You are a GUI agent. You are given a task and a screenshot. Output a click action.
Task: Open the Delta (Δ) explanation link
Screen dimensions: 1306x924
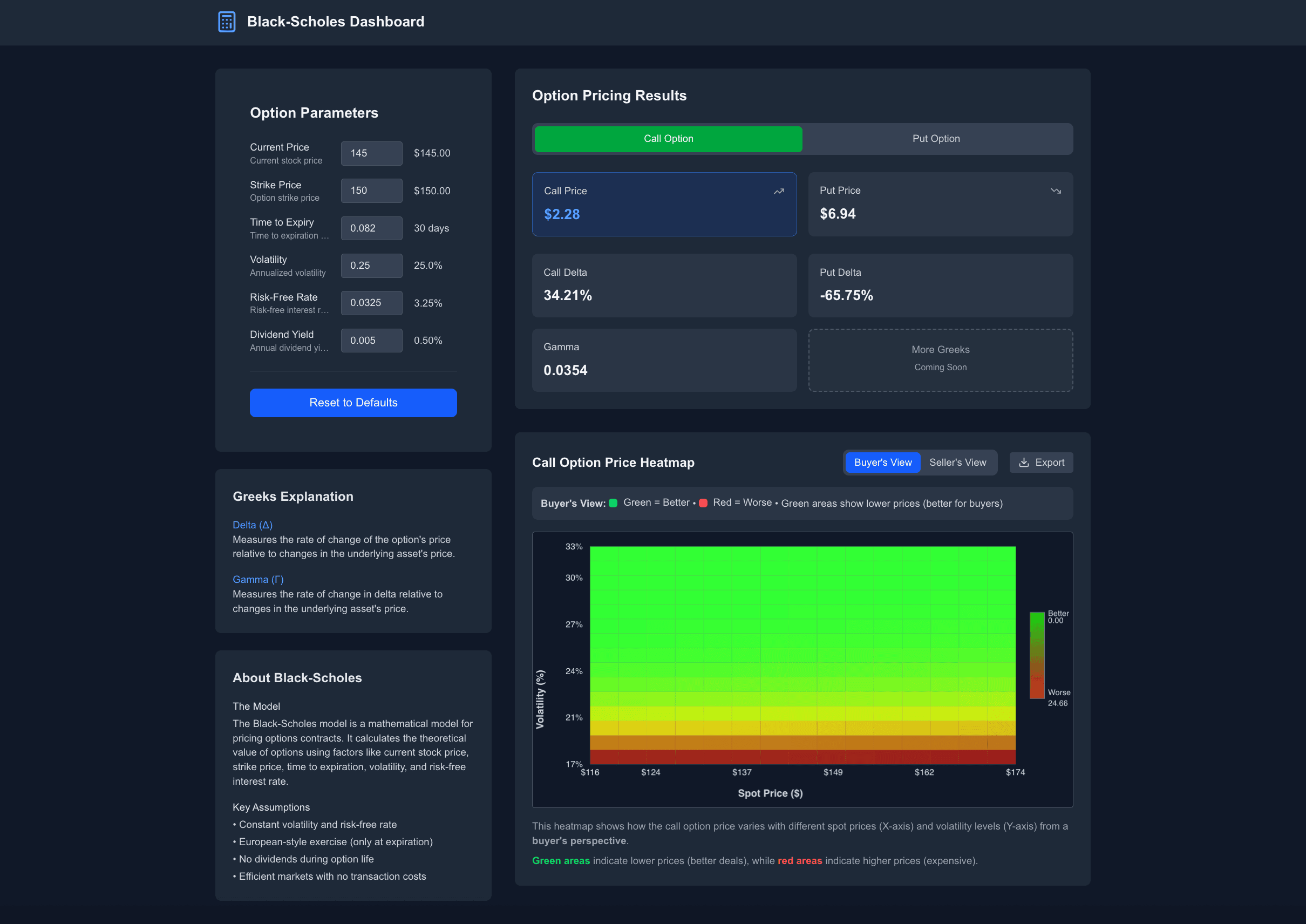[252, 525]
